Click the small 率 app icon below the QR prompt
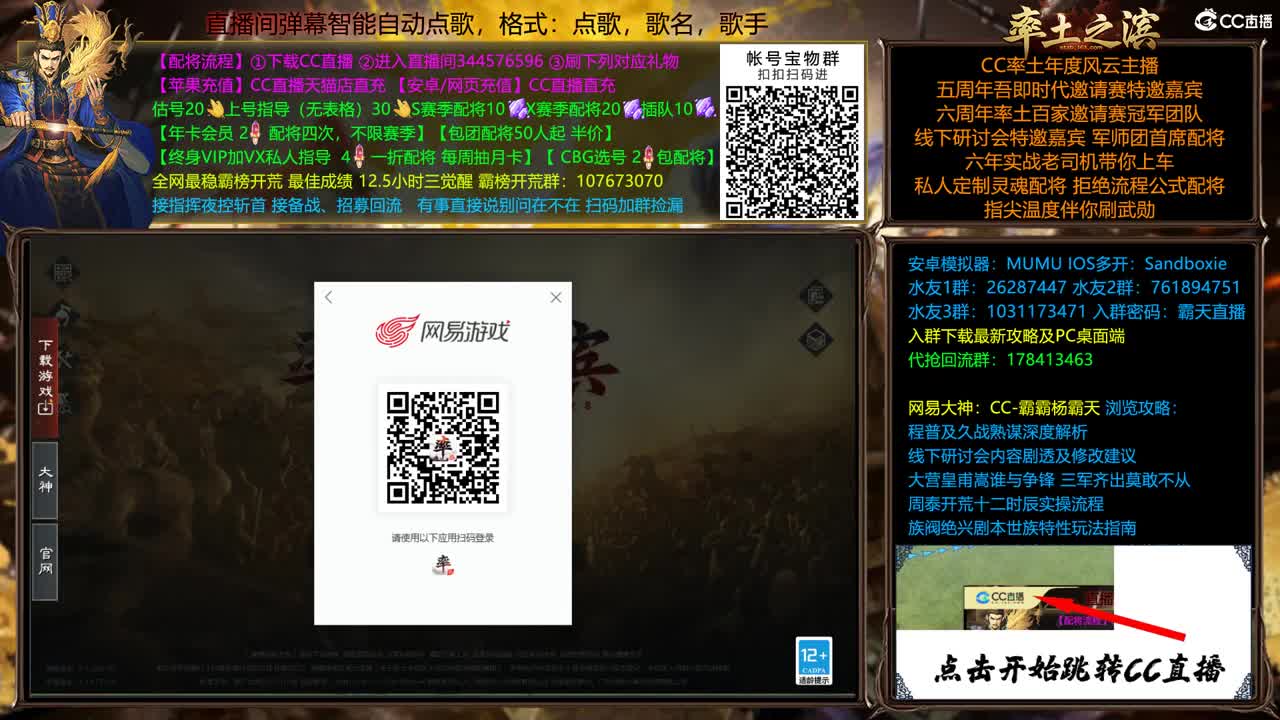 pos(443,565)
